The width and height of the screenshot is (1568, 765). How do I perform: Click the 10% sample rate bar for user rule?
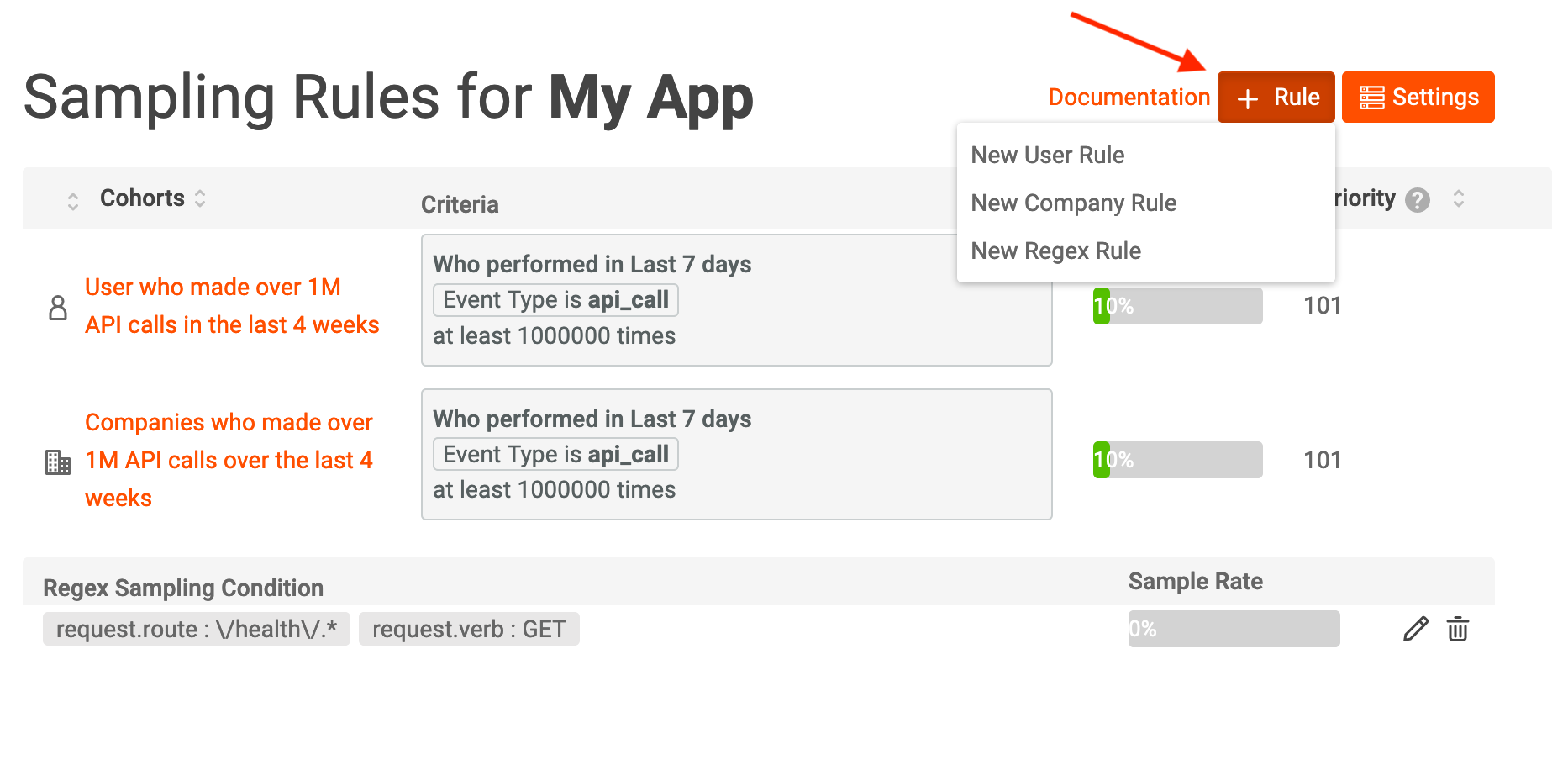pyautogui.click(x=1177, y=306)
